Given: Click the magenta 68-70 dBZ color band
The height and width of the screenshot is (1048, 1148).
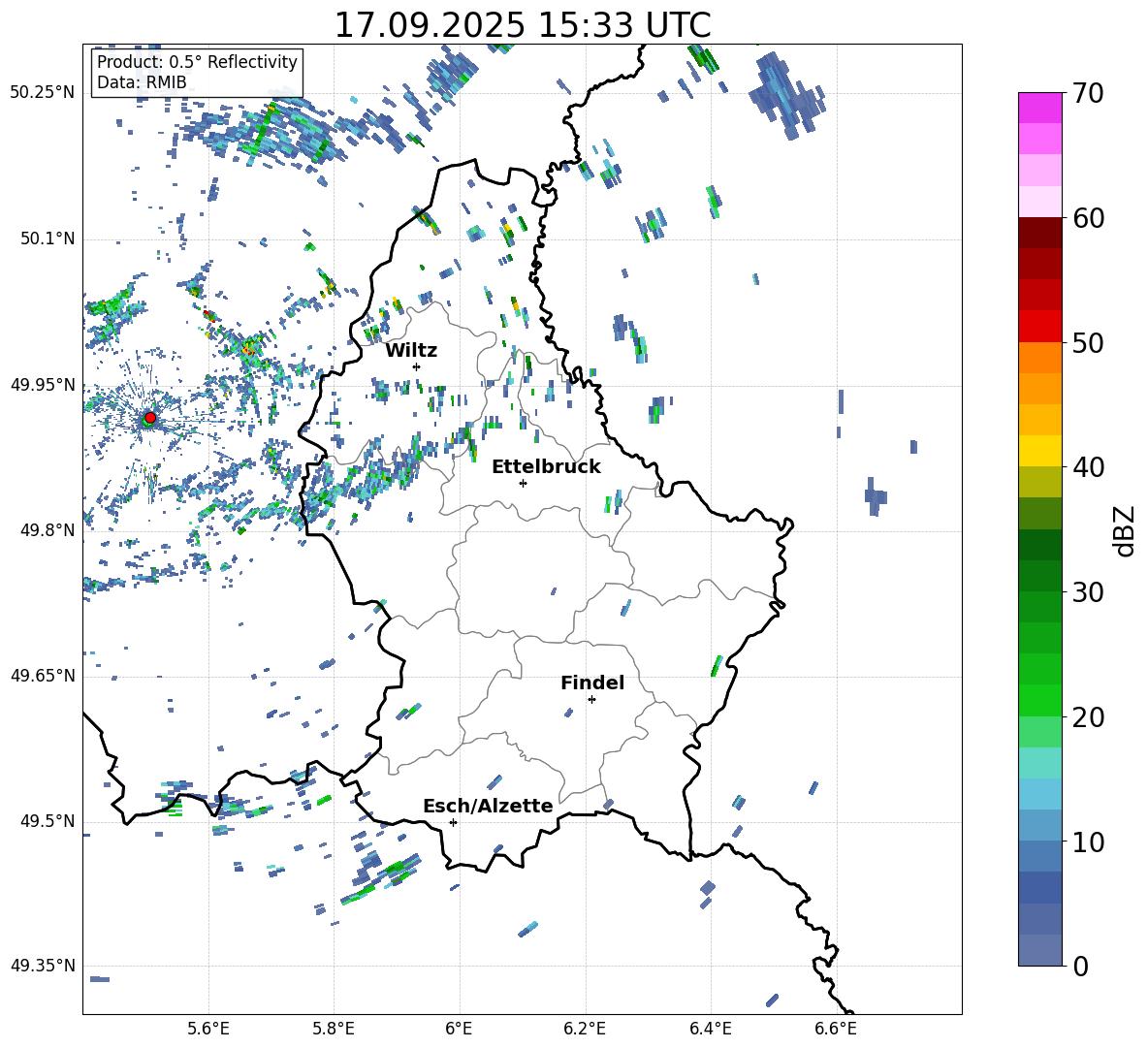Looking at the screenshot, I should pos(1040,108).
